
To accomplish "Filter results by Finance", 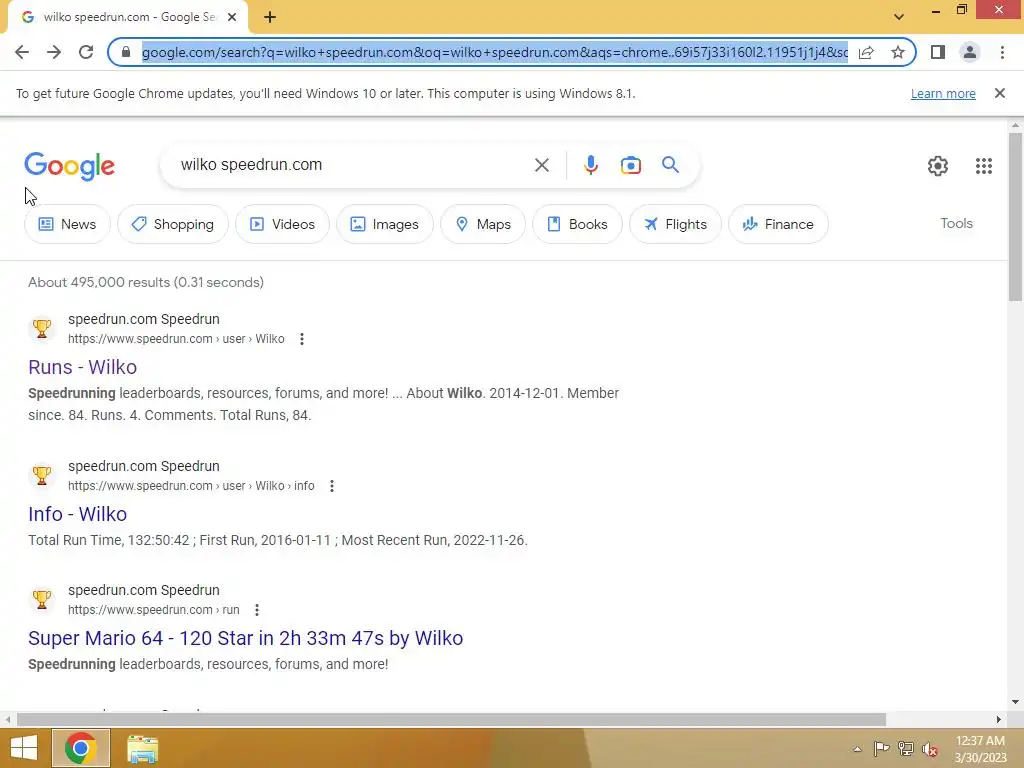I will [x=778, y=224].
